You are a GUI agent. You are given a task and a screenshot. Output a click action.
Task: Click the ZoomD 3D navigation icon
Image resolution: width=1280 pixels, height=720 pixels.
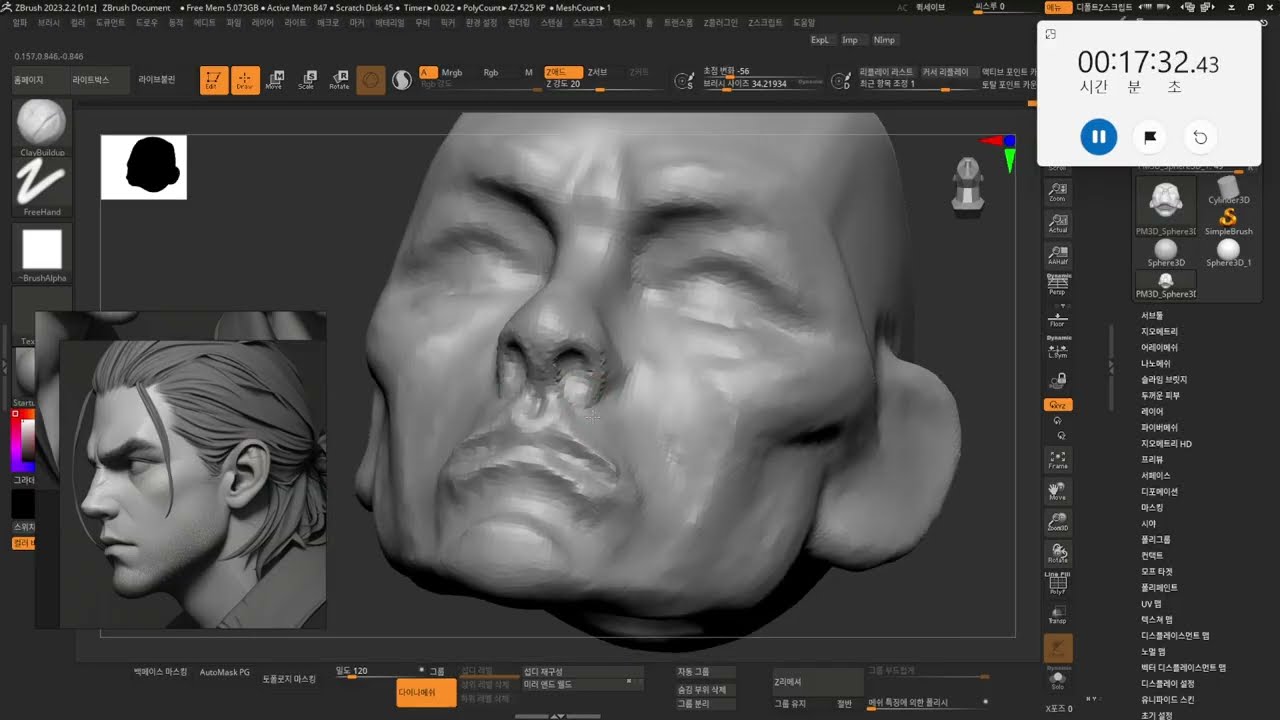pos(1058,521)
